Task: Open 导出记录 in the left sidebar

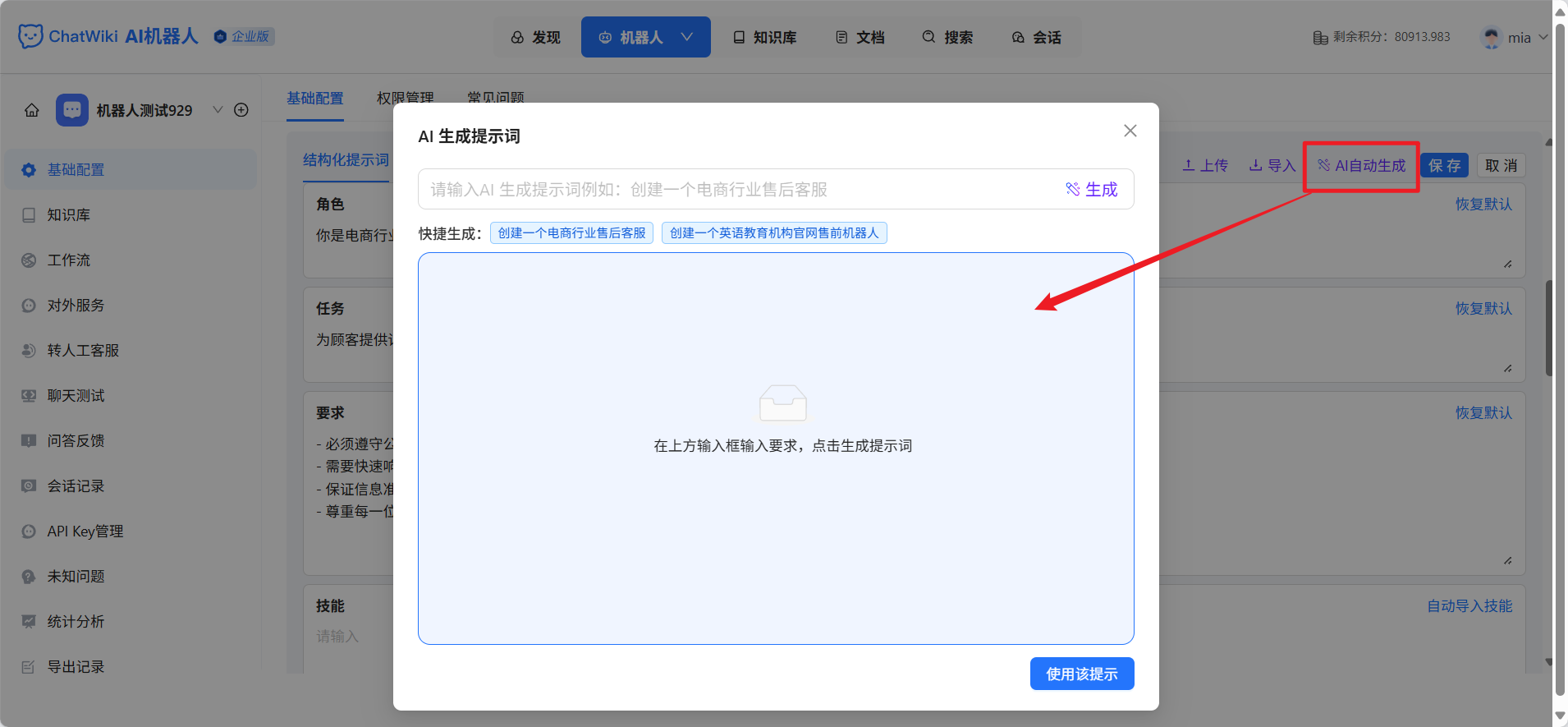Action: point(131,667)
